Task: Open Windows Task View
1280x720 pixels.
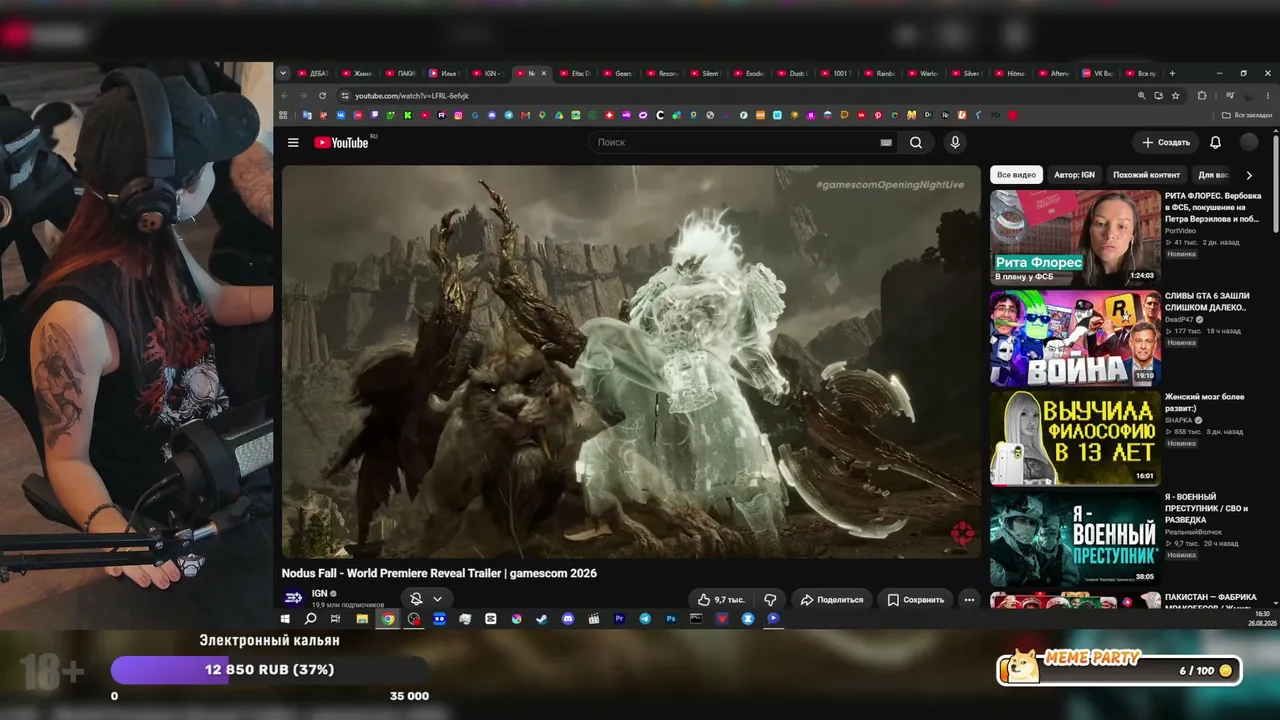Action: click(336, 619)
